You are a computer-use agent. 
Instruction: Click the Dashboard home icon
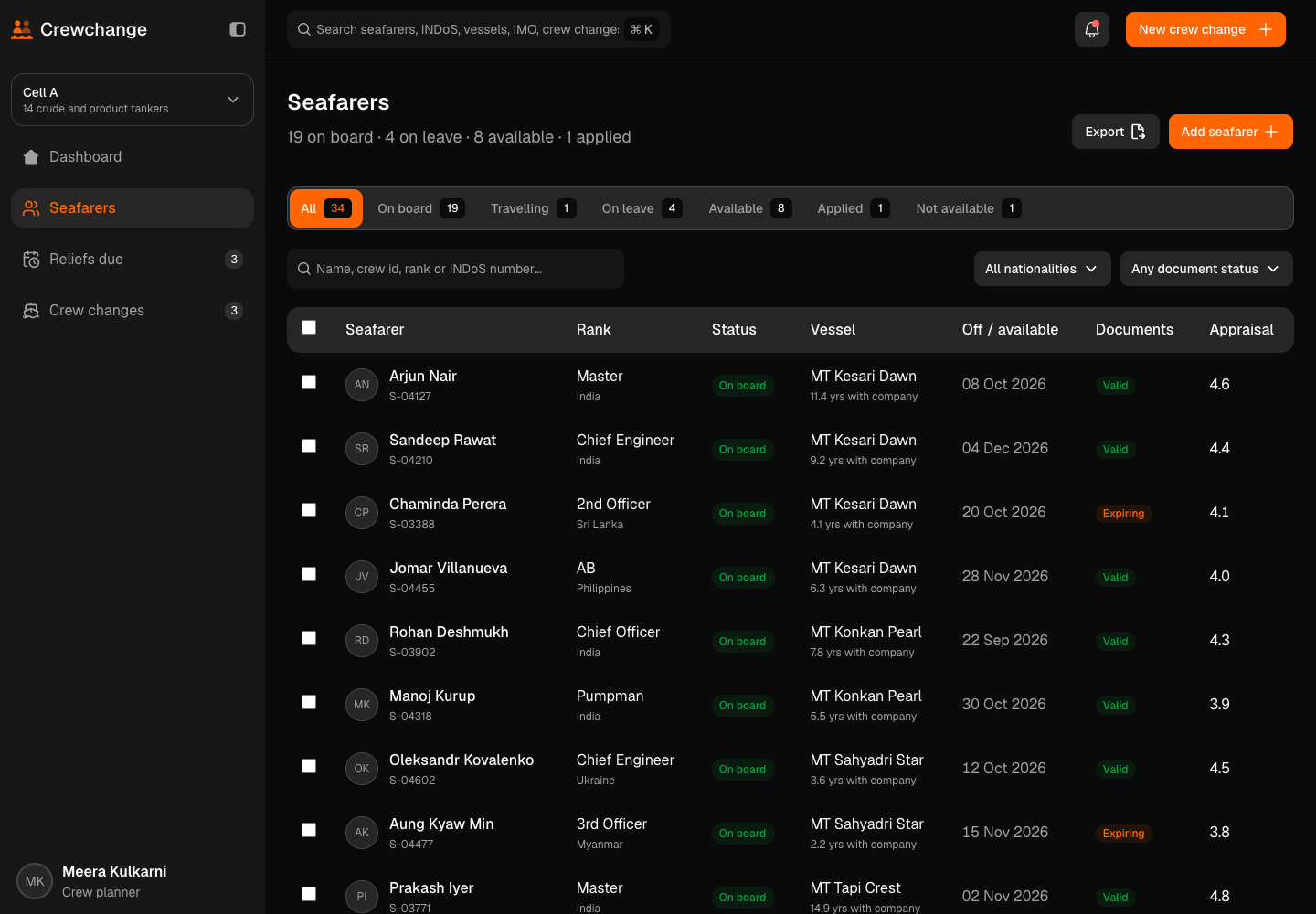click(31, 157)
